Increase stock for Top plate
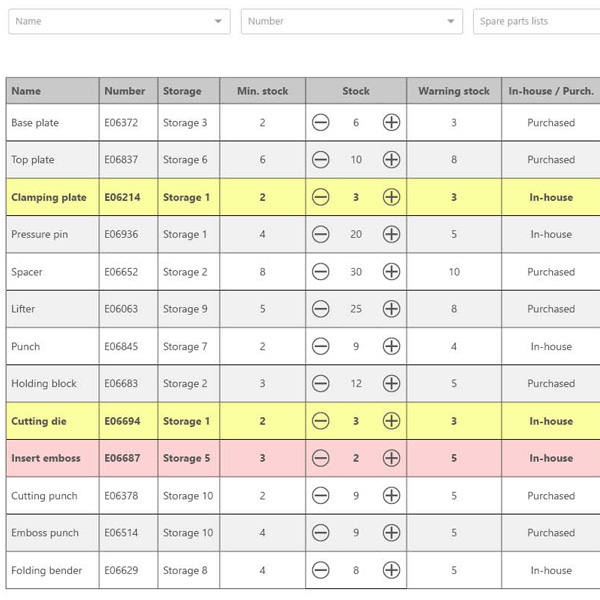Screen dimensions: 600x600 click(391, 160)
